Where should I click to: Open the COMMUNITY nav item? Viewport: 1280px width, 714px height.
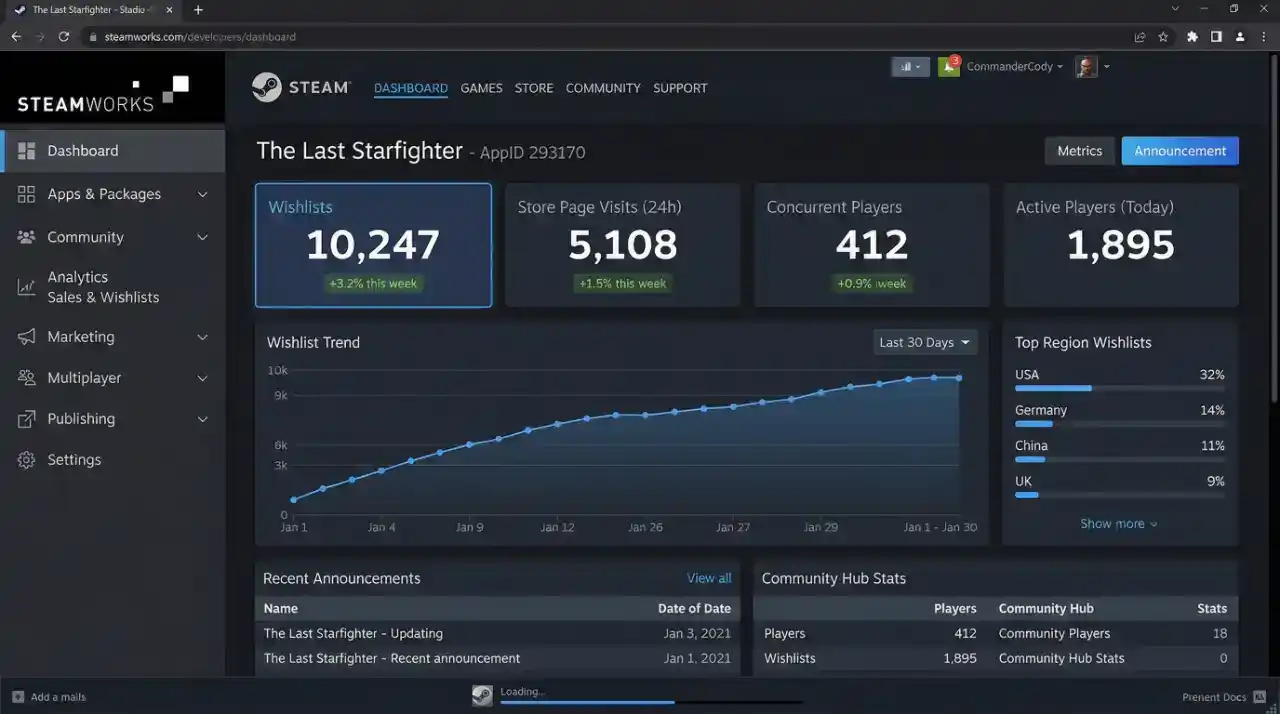tap(603, 88)
